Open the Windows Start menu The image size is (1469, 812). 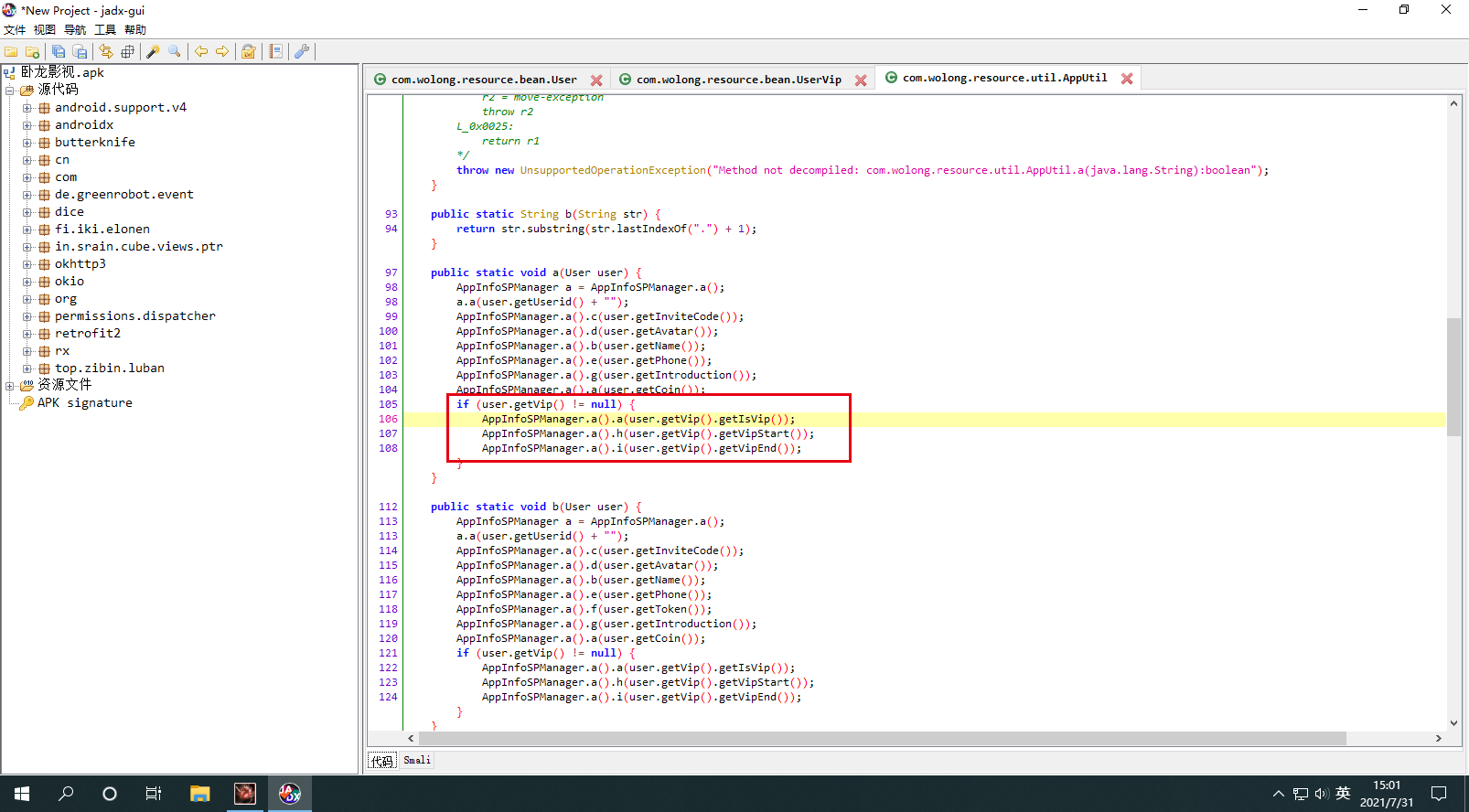(22, 794)
